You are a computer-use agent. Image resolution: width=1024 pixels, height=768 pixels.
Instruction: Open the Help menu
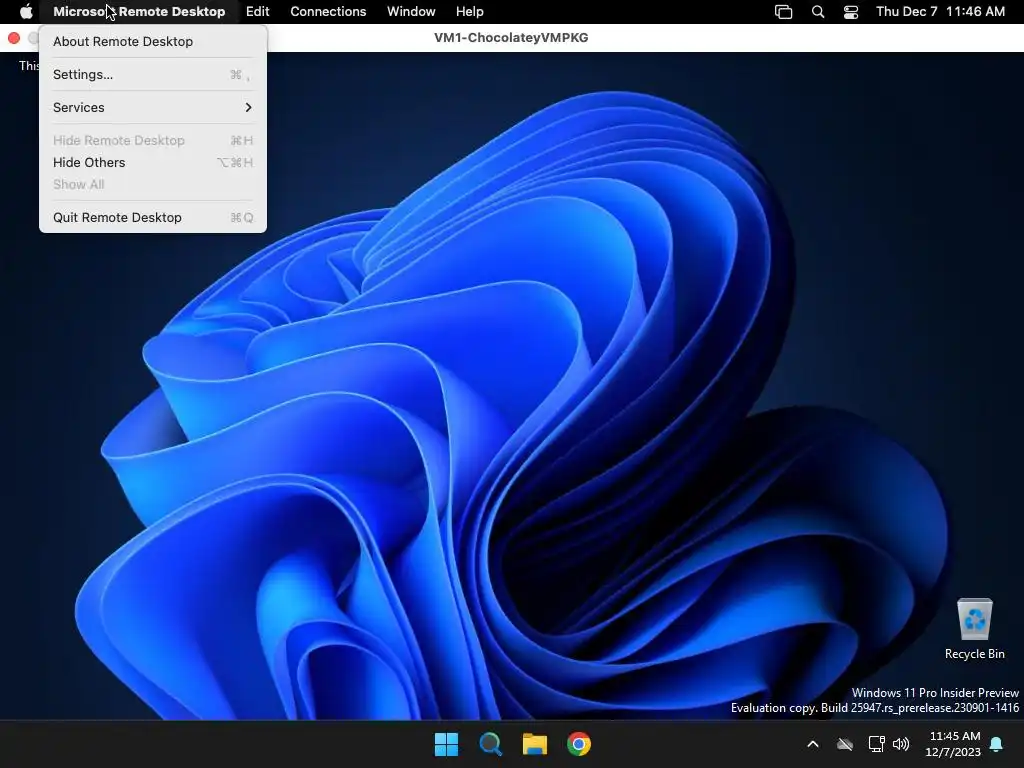470,11
